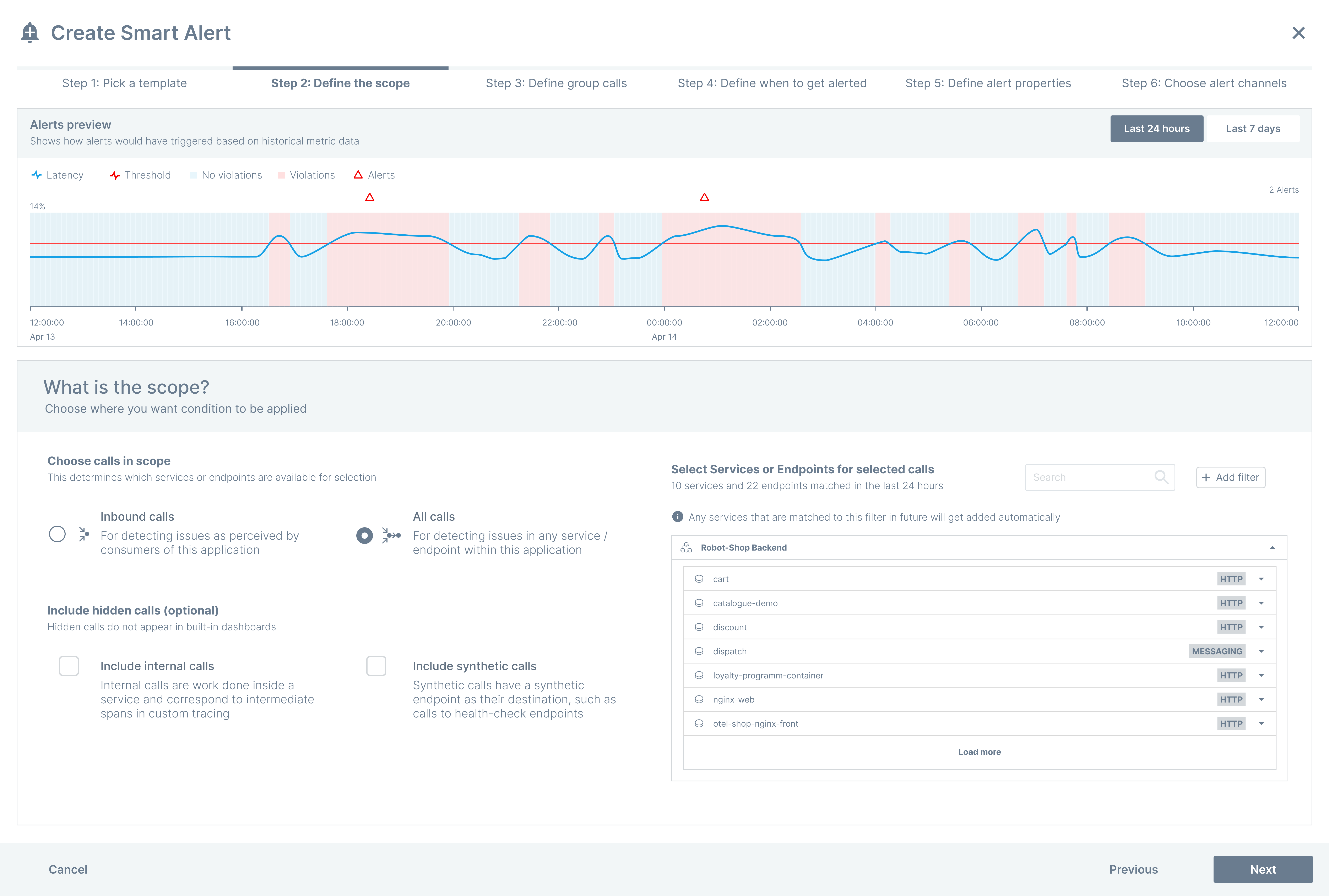This screenshot has height=896, width=1329.
Task: Go to Step 3: Define group calls
Action: [556, 83]
